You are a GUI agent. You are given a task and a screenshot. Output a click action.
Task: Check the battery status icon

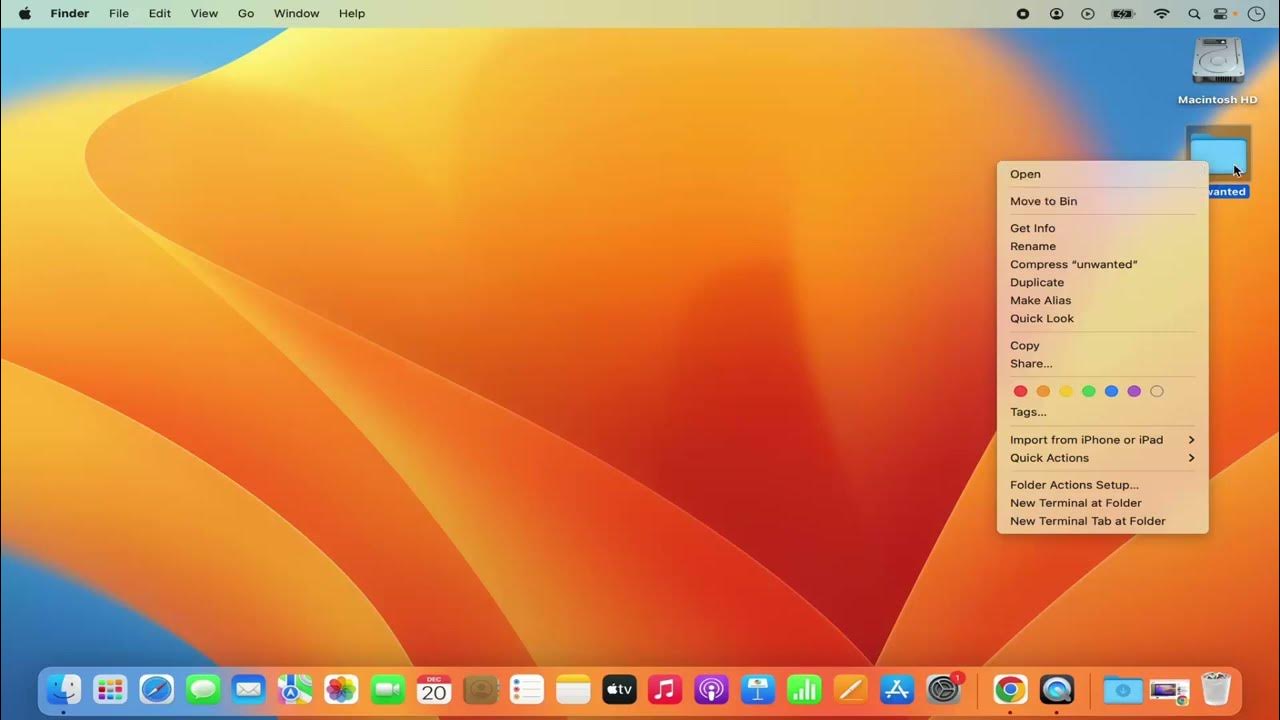[1124, 13]
